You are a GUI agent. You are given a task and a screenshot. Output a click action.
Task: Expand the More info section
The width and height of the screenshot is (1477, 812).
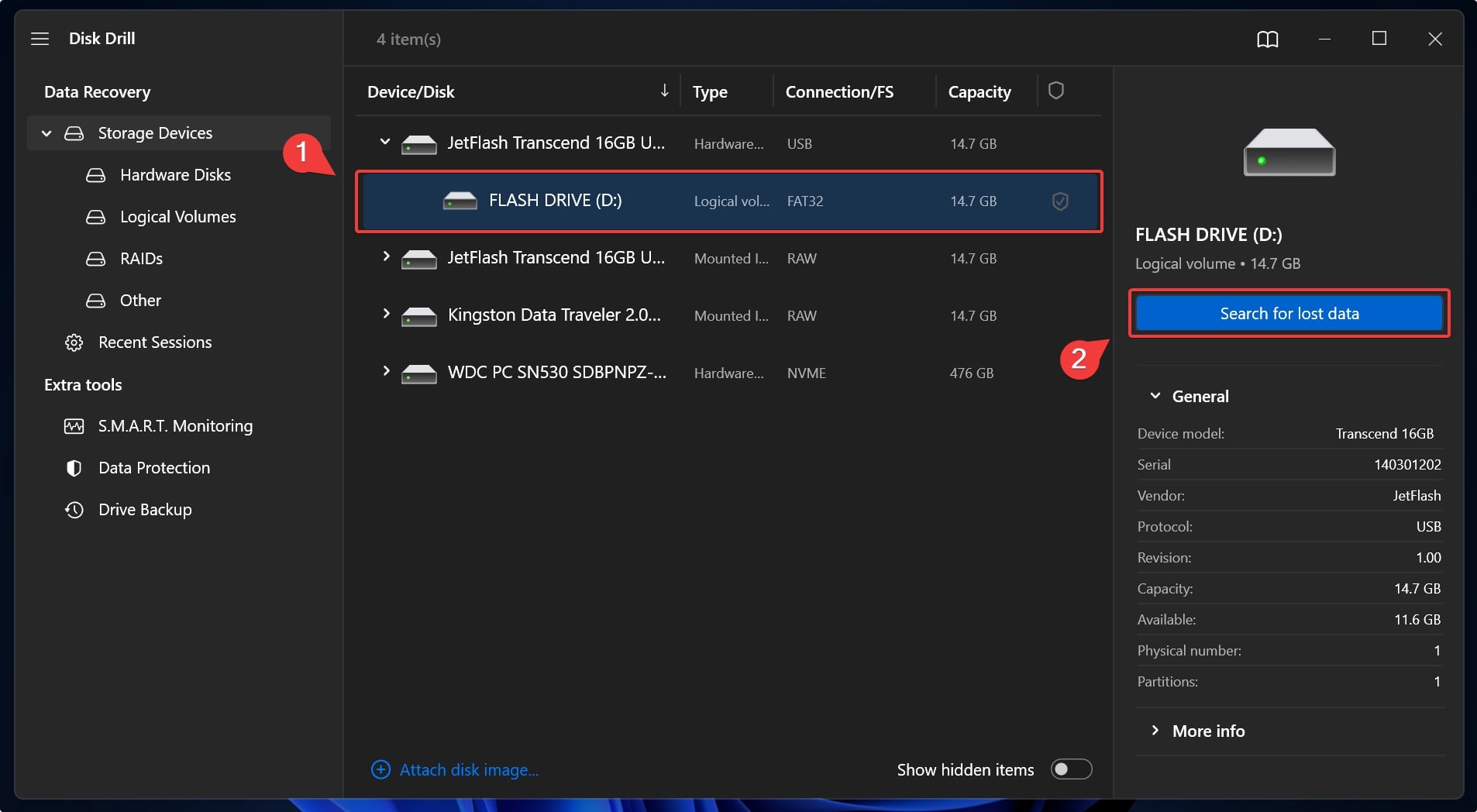1155,731
